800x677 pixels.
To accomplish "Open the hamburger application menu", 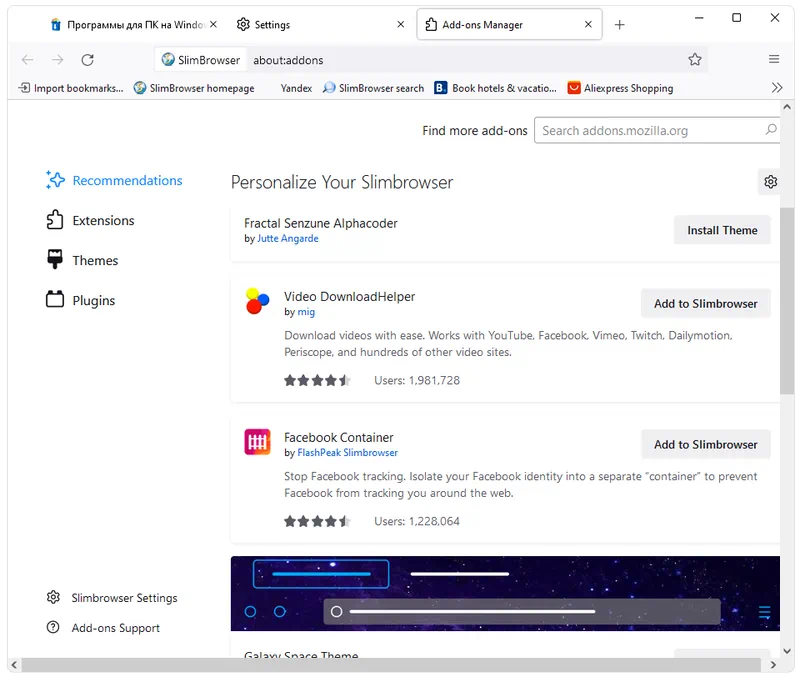I will click(x=773, y=59).
